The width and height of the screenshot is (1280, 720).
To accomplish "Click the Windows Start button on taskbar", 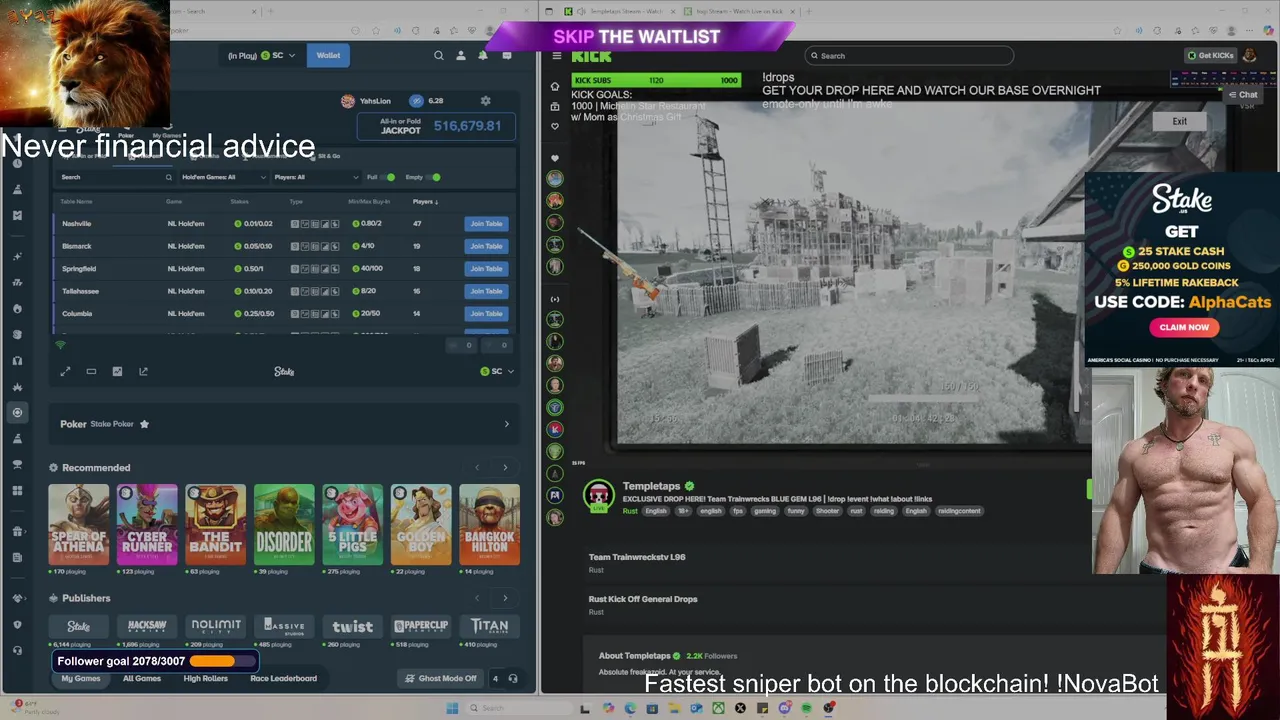I will 452,708.
